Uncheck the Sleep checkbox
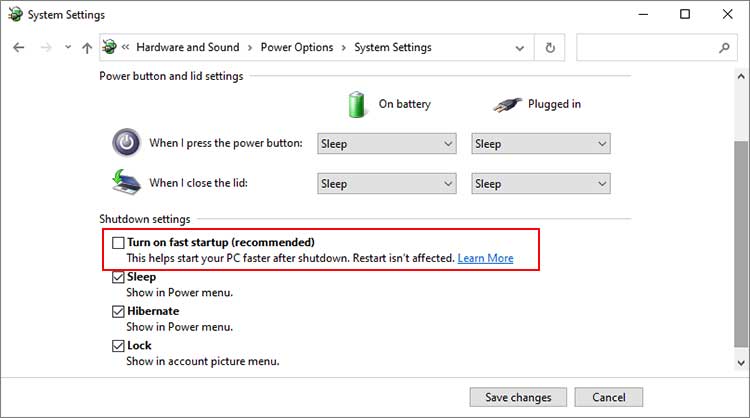This screenshot has height=418, width=750. pos(119,277)
